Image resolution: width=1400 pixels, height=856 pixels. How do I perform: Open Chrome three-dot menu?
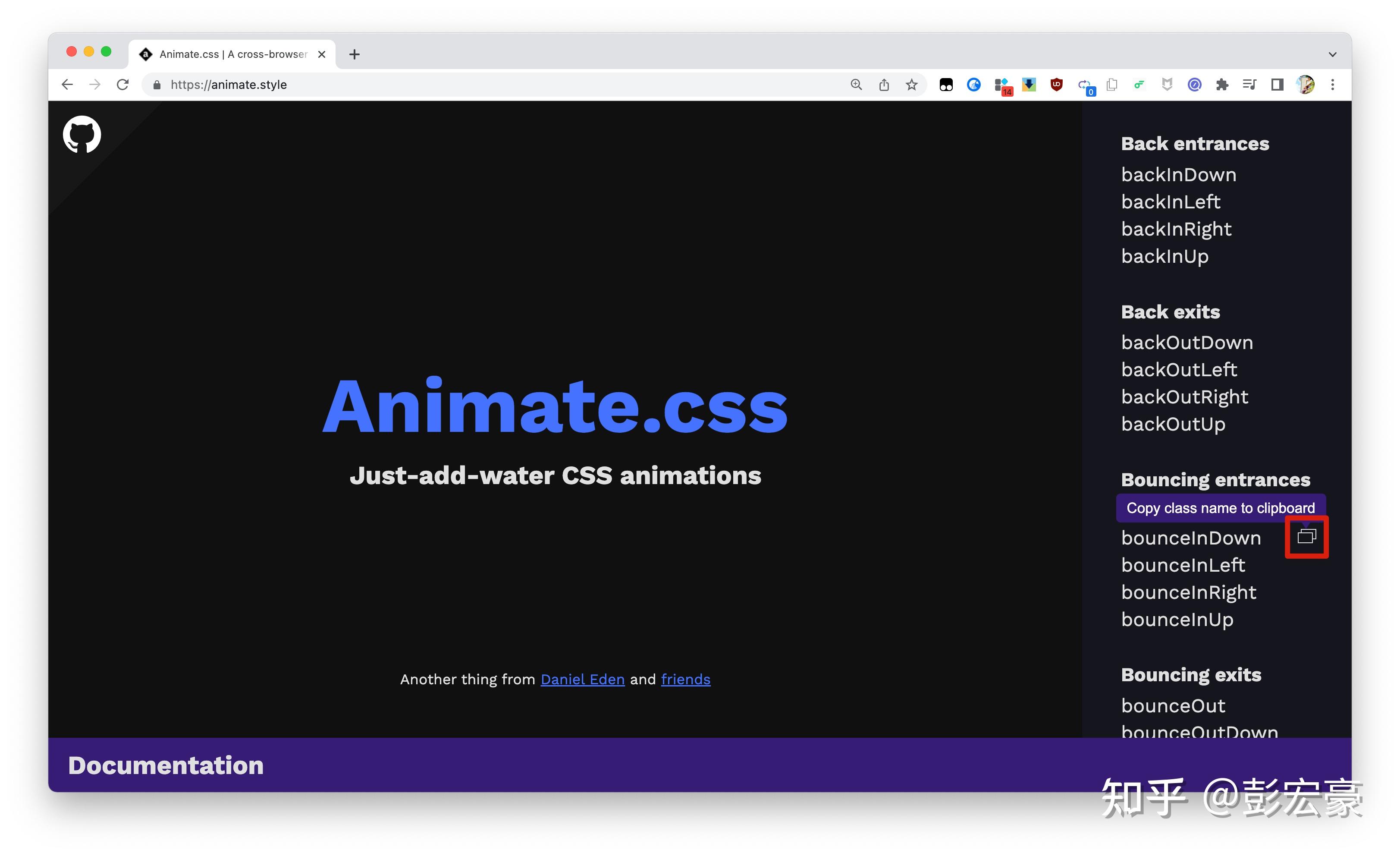[x=1332, y=85]
